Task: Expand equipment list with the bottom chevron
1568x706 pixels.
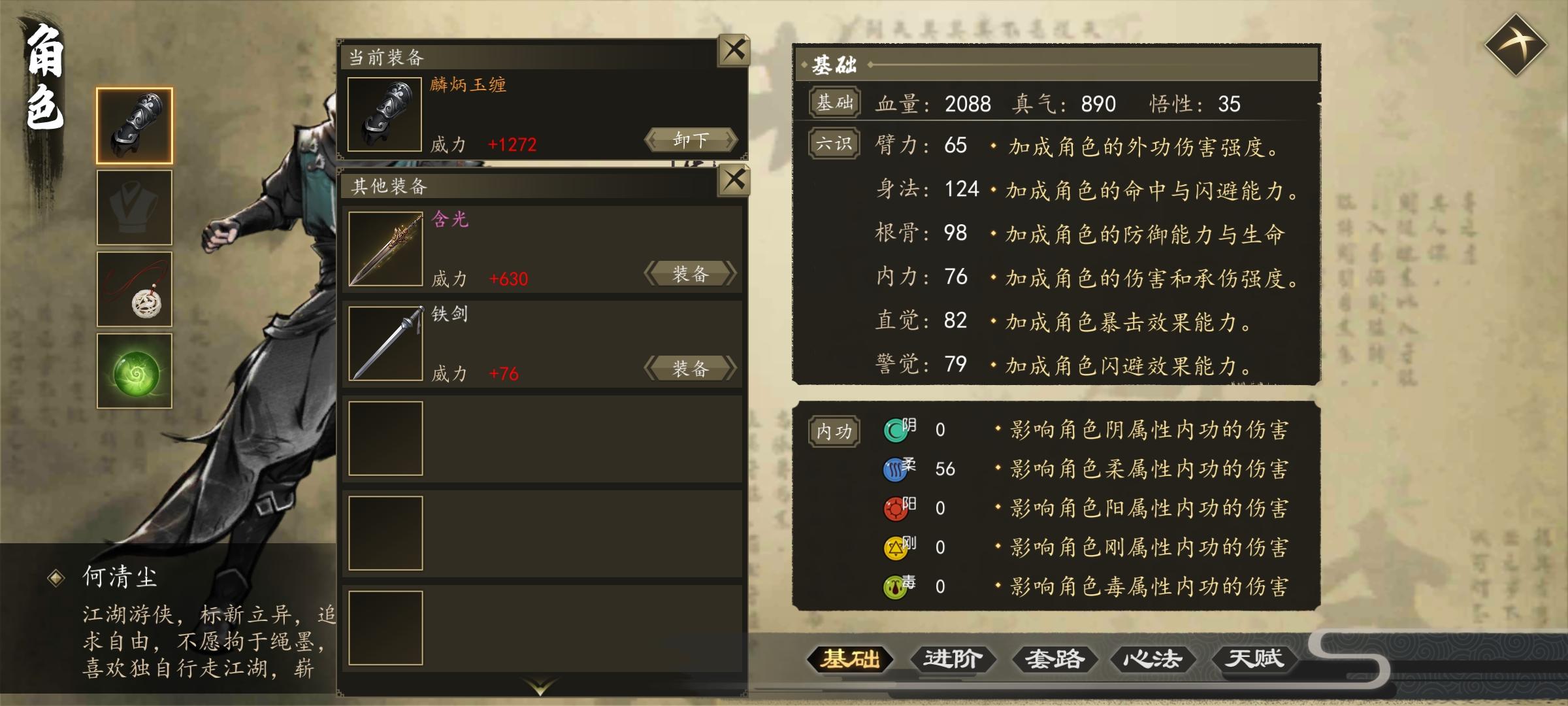Action: 541,686
